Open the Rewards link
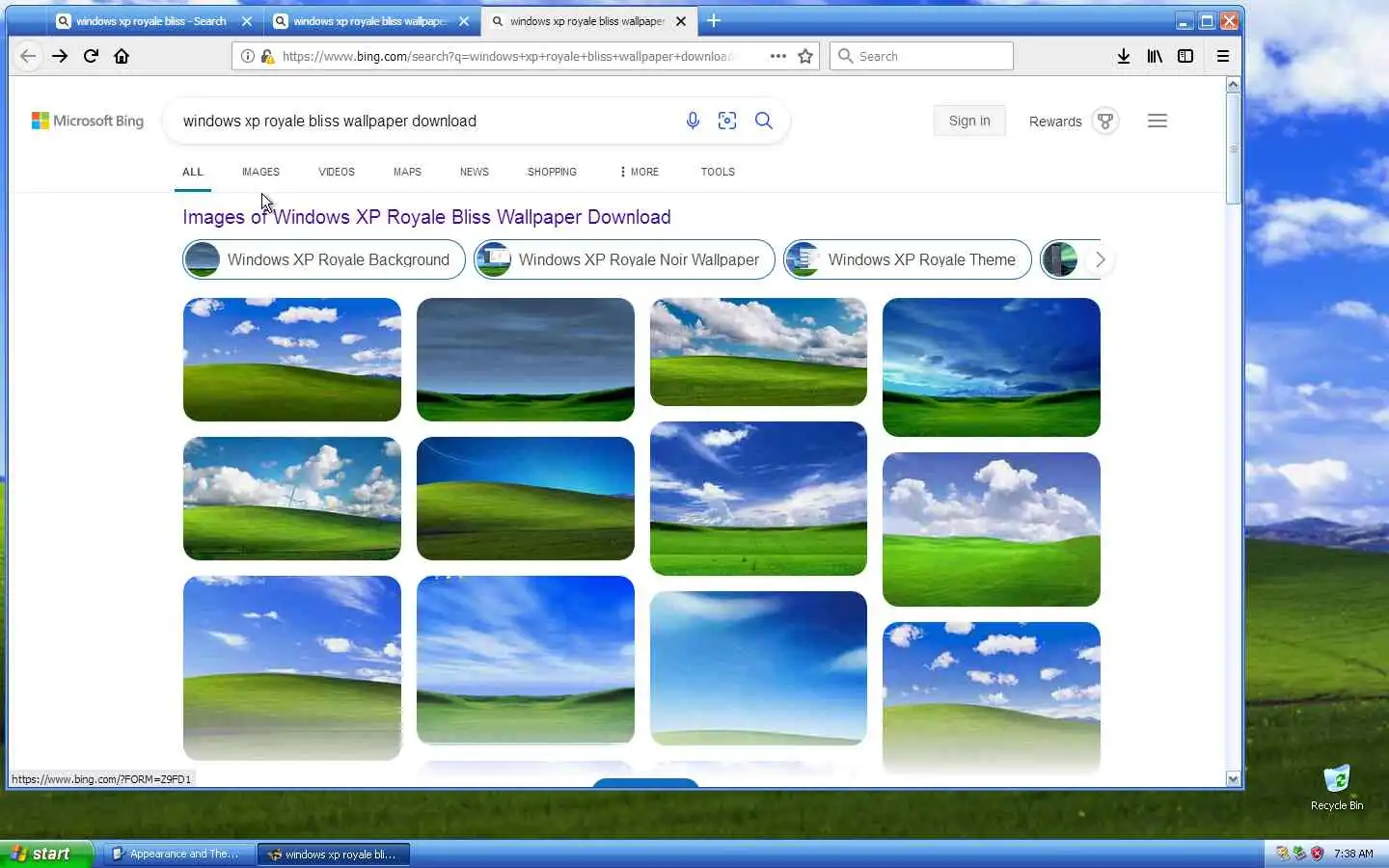Viewport: 1389px width, 868px height. pyautogui.click(x=1055, y=122)
